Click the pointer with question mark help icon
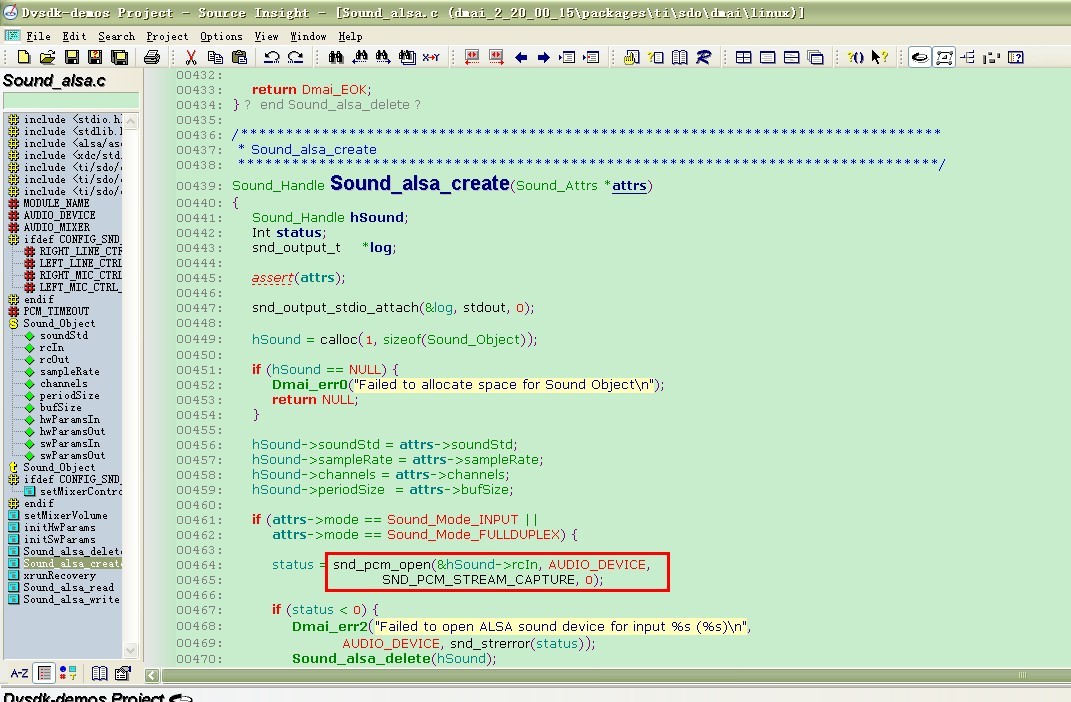 tap(880, 57)
